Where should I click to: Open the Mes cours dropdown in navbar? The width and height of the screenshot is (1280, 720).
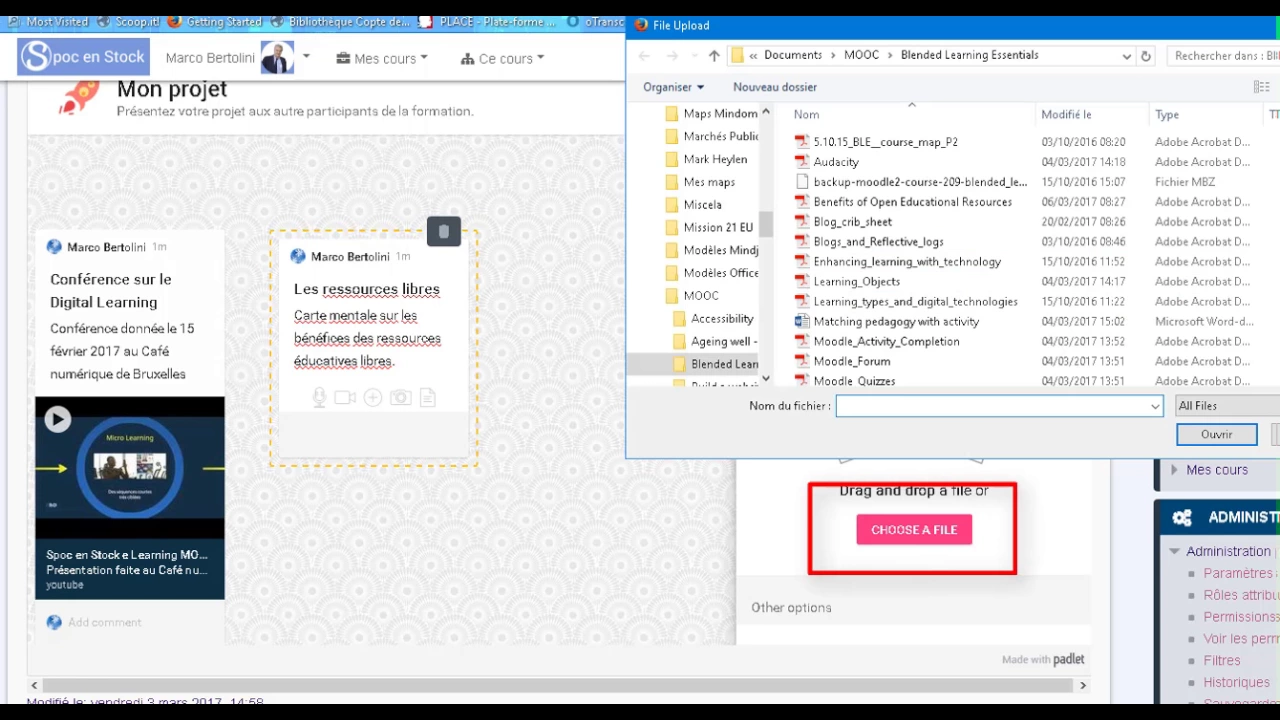coord(382,58)
